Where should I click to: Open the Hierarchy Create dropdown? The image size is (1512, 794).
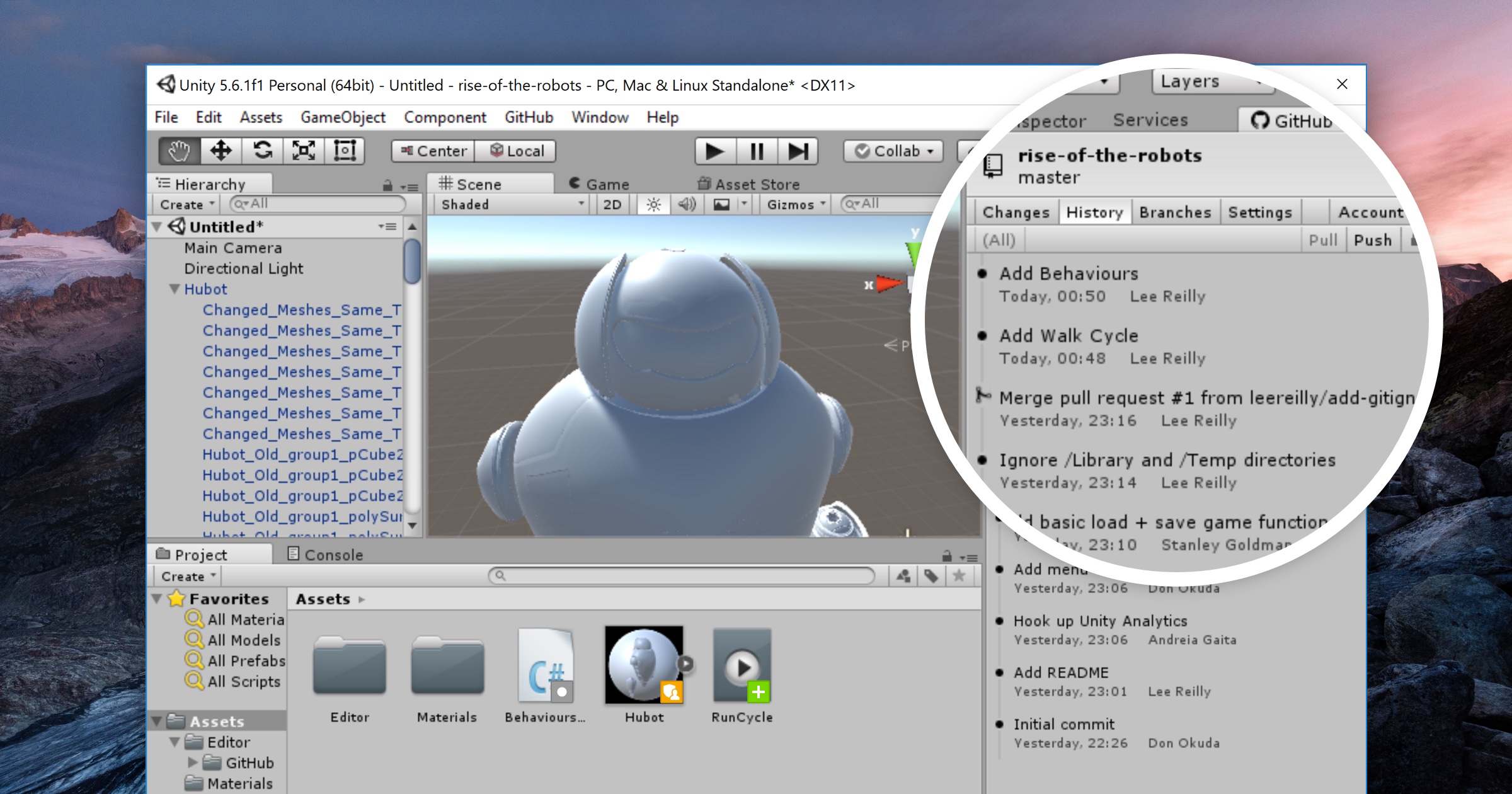click(x=187, y=204)
